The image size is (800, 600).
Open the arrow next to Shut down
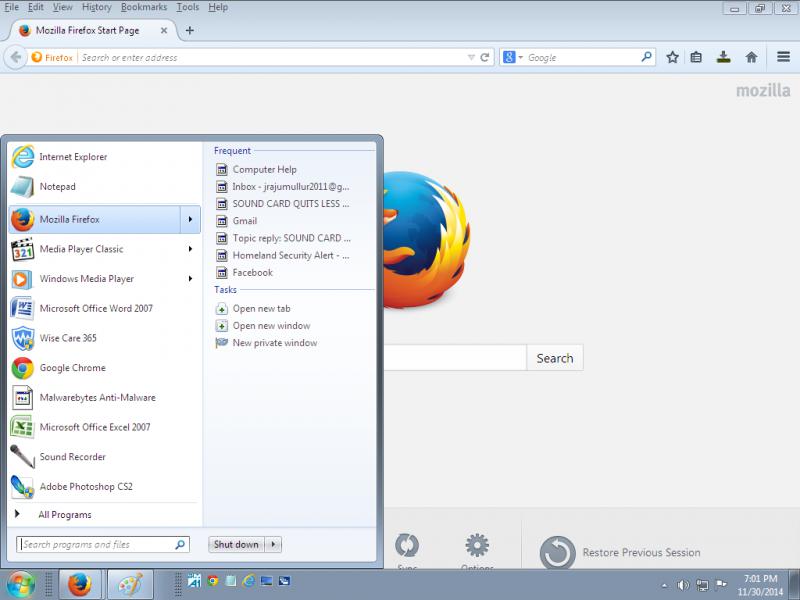(274, 545)
